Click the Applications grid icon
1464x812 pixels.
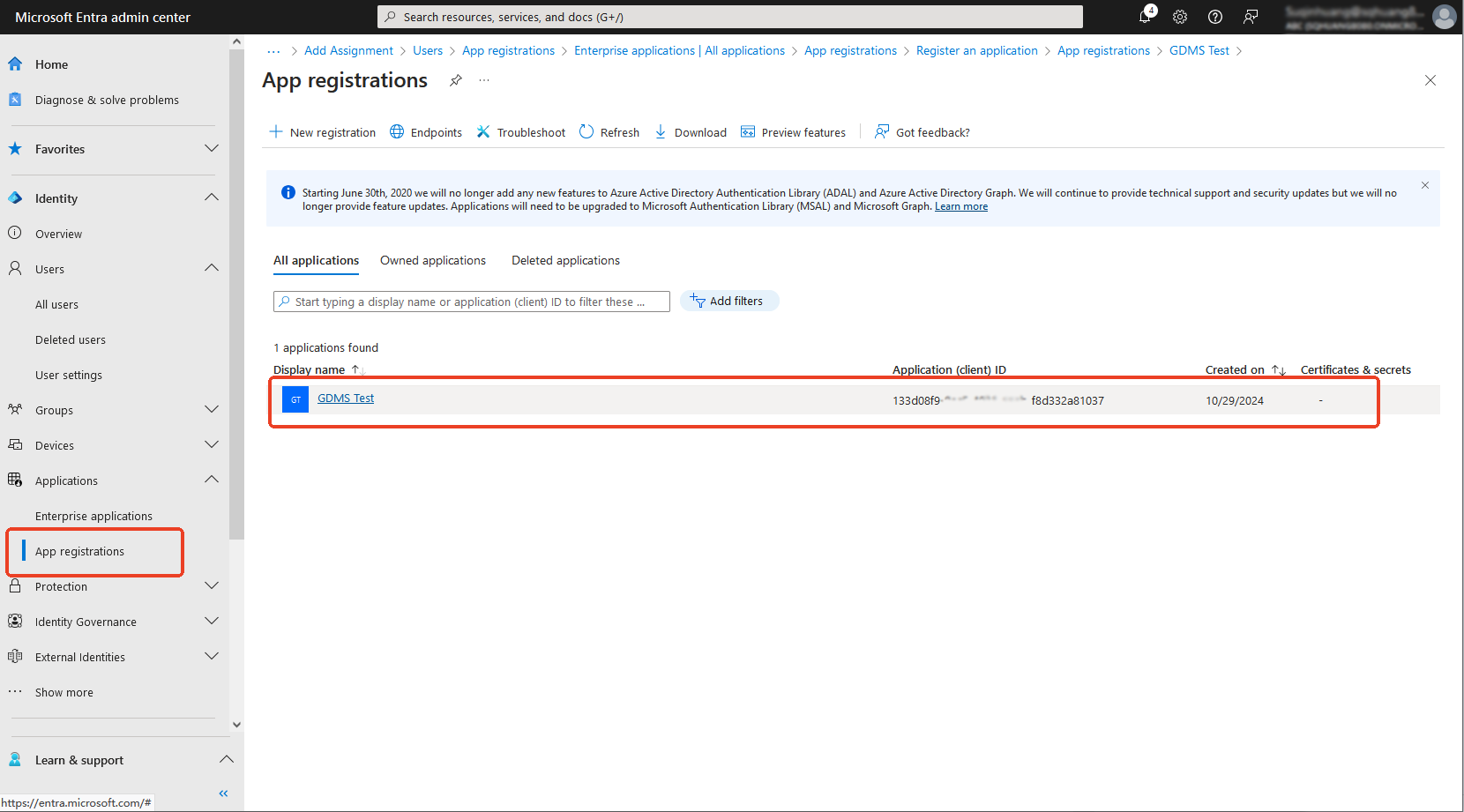click(15, 480)
